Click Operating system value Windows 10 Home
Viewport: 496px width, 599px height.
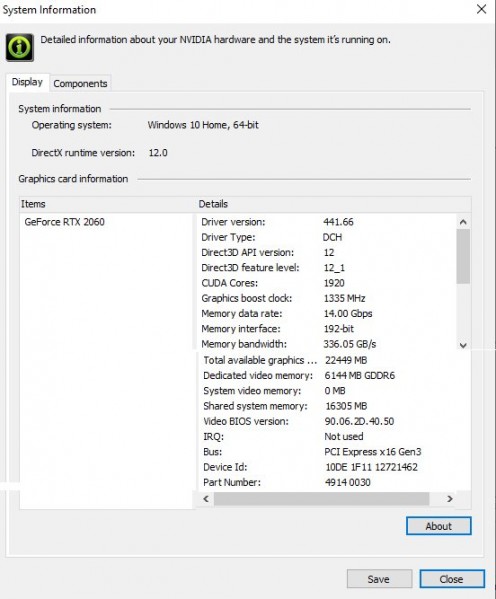203,125
